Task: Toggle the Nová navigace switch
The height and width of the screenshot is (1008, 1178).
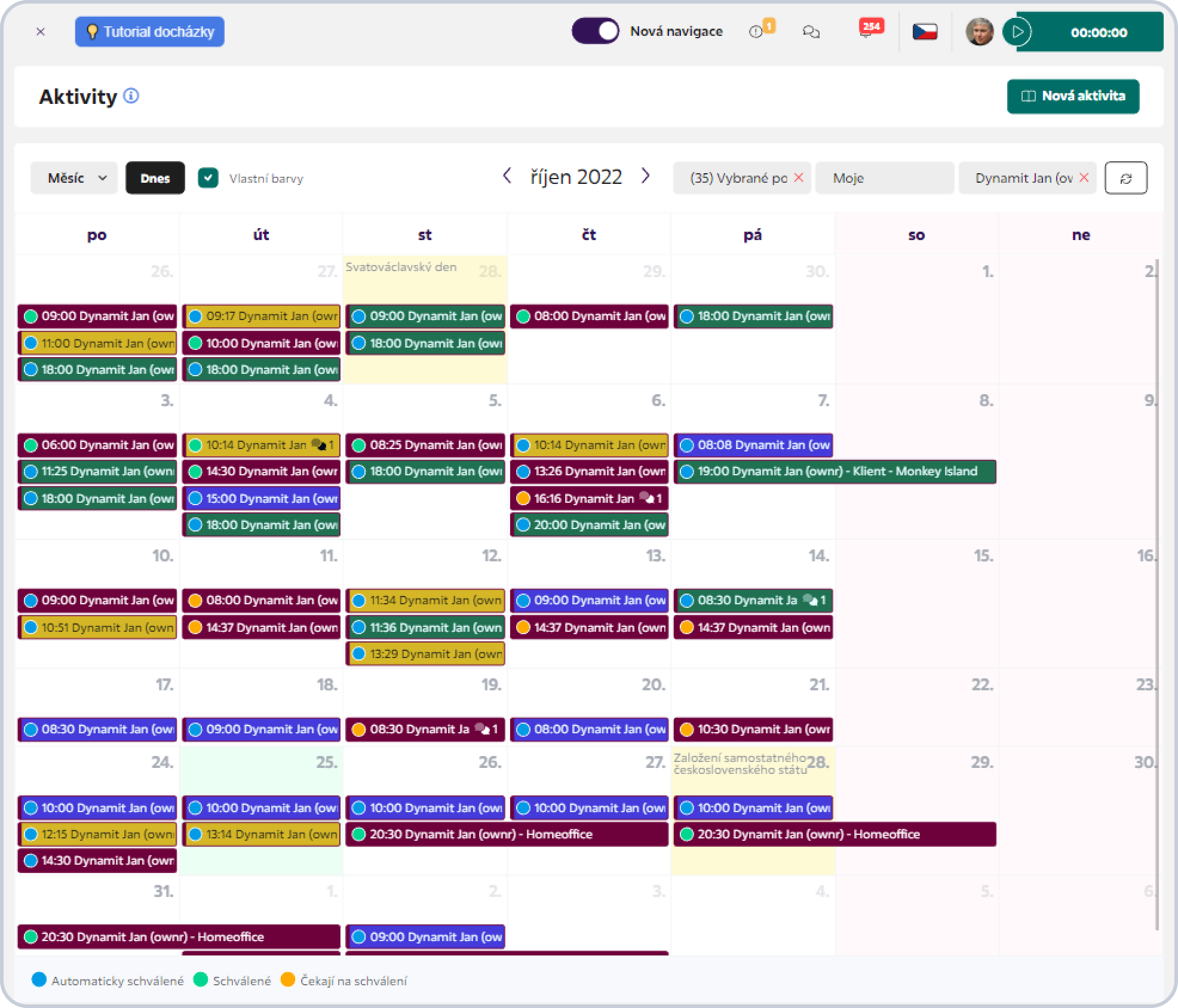Action: point(595,31)
